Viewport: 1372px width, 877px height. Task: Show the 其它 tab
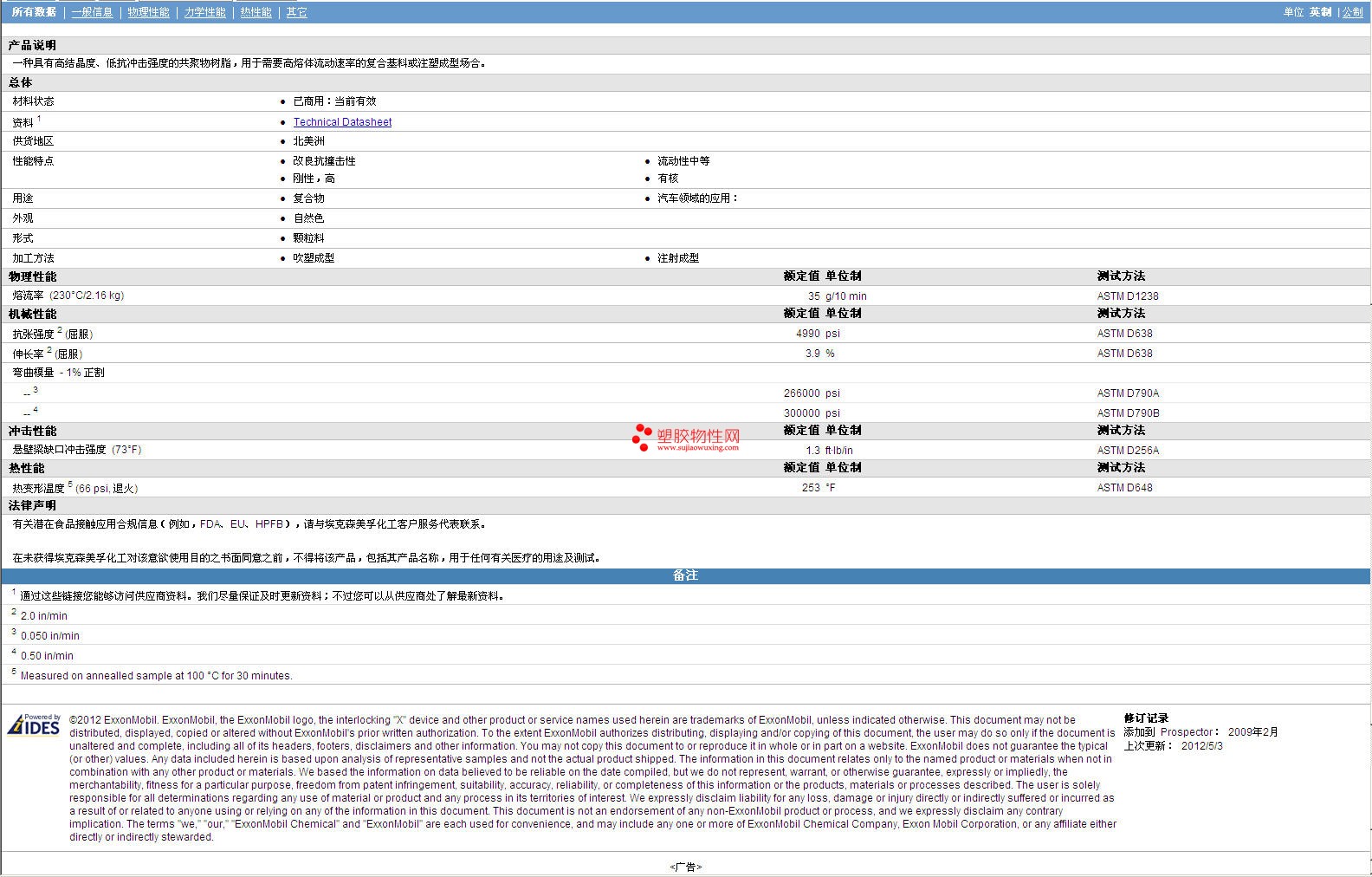[x=296, y=12]
